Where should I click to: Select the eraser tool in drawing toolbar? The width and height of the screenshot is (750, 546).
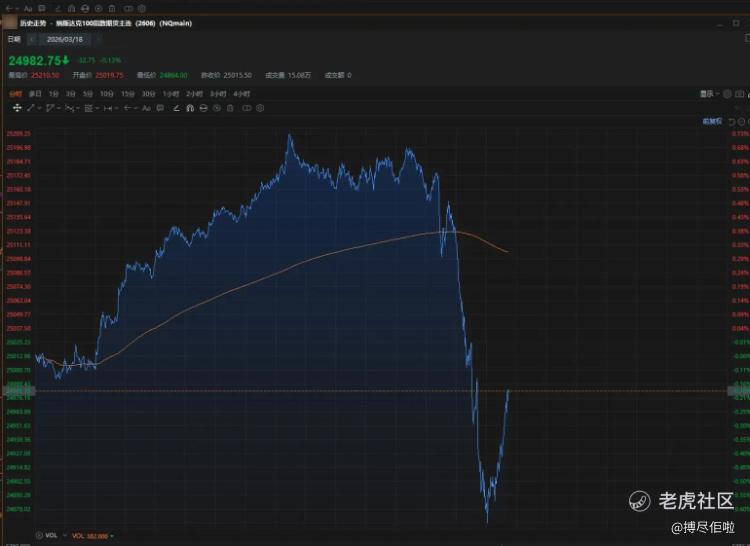[x=176, y=108]
